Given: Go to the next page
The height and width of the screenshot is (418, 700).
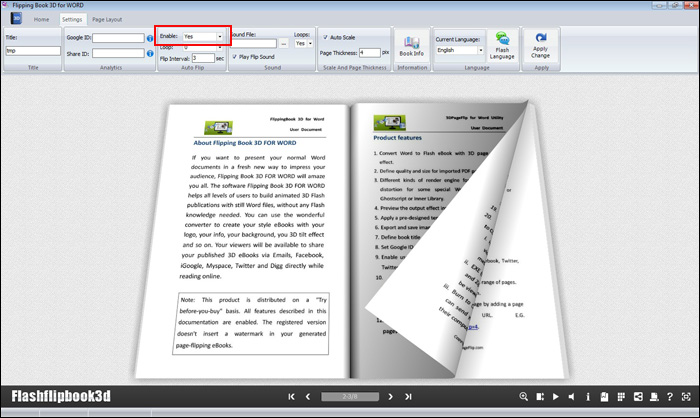Looking at the screenshot, I should tap(391, 397).
